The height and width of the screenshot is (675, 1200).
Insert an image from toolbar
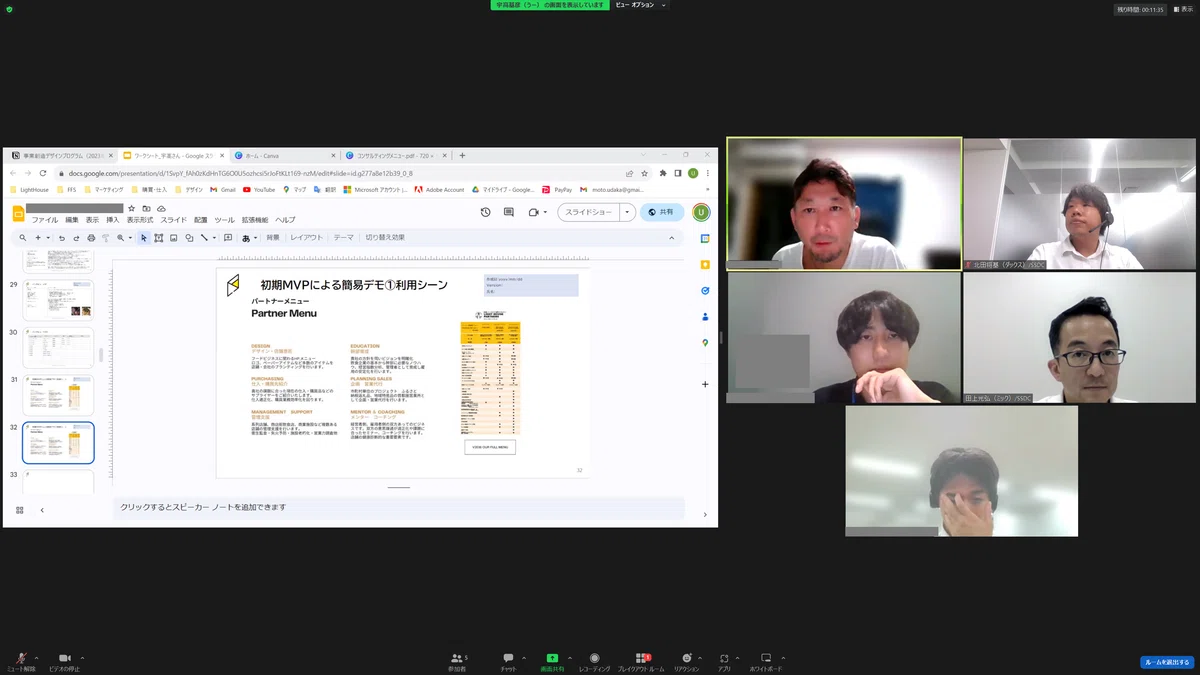[x=174, y=238]
